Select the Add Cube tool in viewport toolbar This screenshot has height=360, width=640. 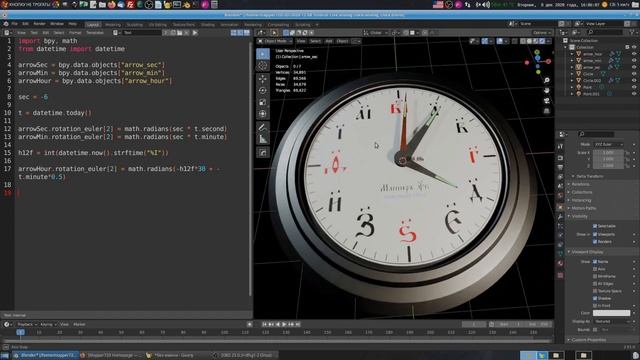(263, 153)
